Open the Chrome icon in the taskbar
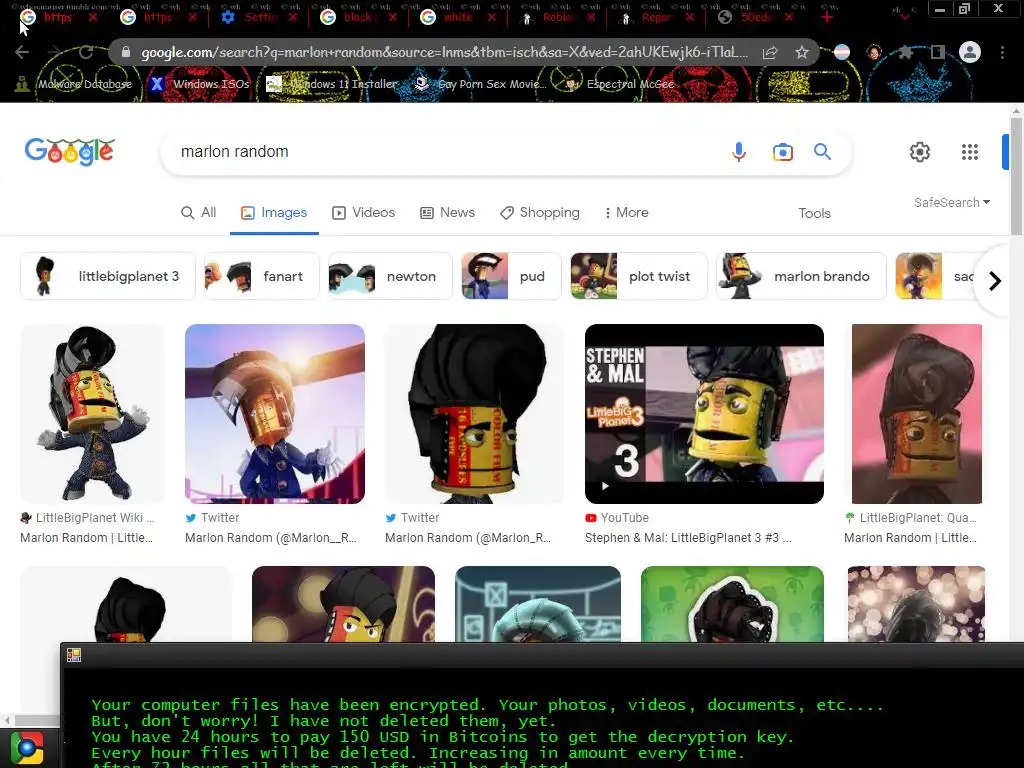Image resolution: width=1024 pixels, height=768 pixels. pyautogui.click(x=27, y=748)
